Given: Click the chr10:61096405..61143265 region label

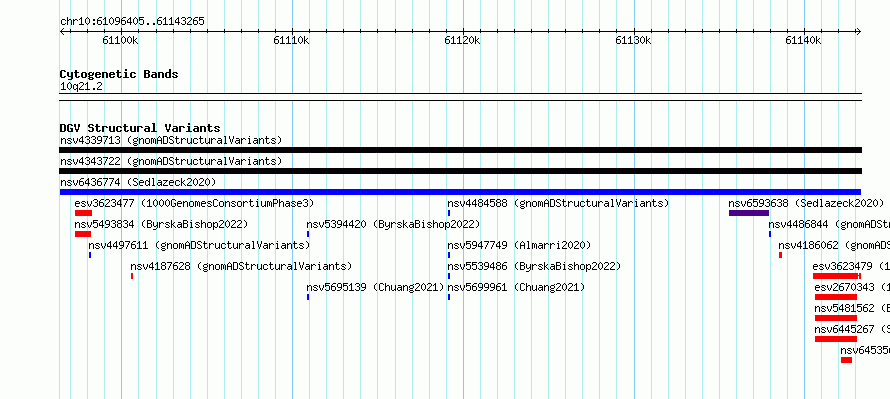Looking at the screenshot, I should [132, 22].
